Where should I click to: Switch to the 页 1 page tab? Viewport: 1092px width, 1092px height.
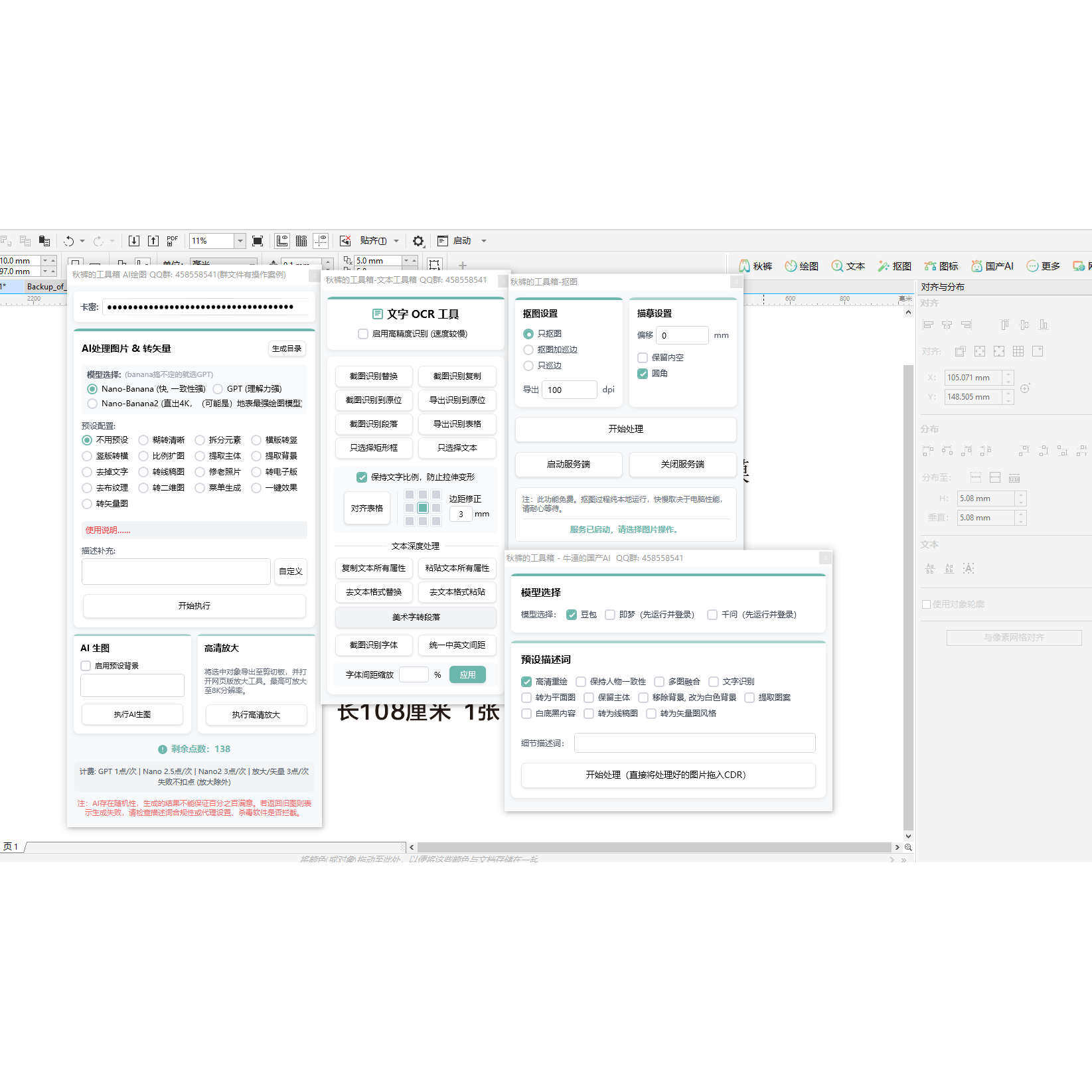point(11,847)
